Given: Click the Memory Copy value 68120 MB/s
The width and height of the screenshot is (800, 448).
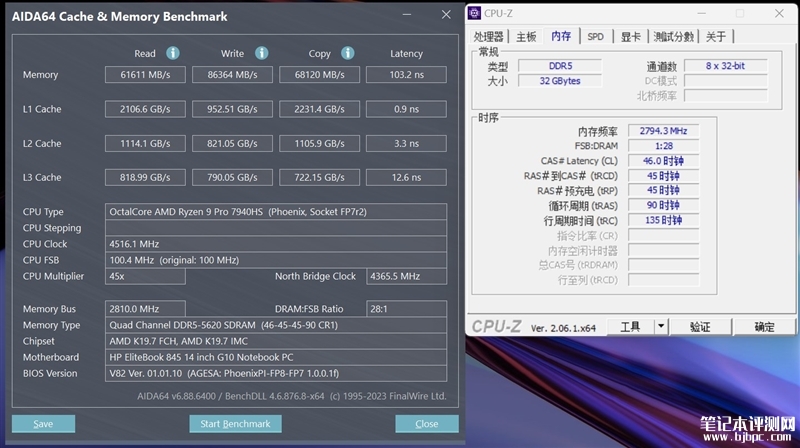Looking at the screenshot, I should coord(319,74).
